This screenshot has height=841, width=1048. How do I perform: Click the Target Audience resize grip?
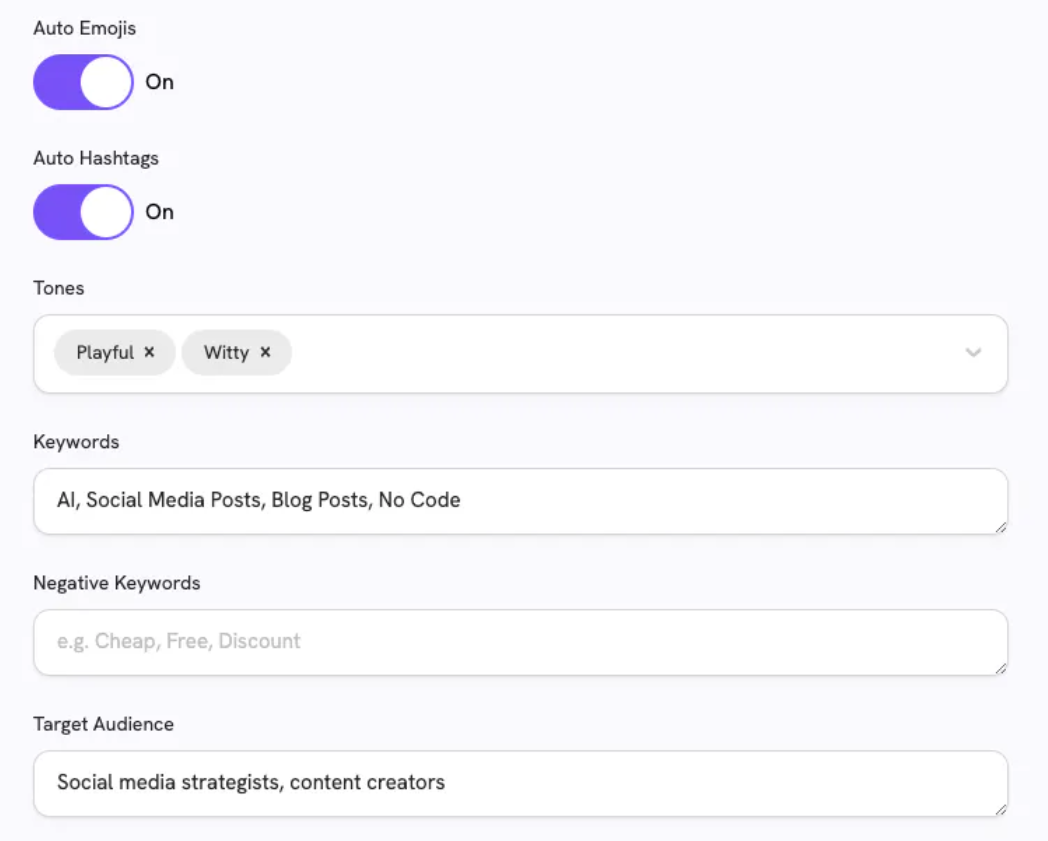click(1001, 810)
